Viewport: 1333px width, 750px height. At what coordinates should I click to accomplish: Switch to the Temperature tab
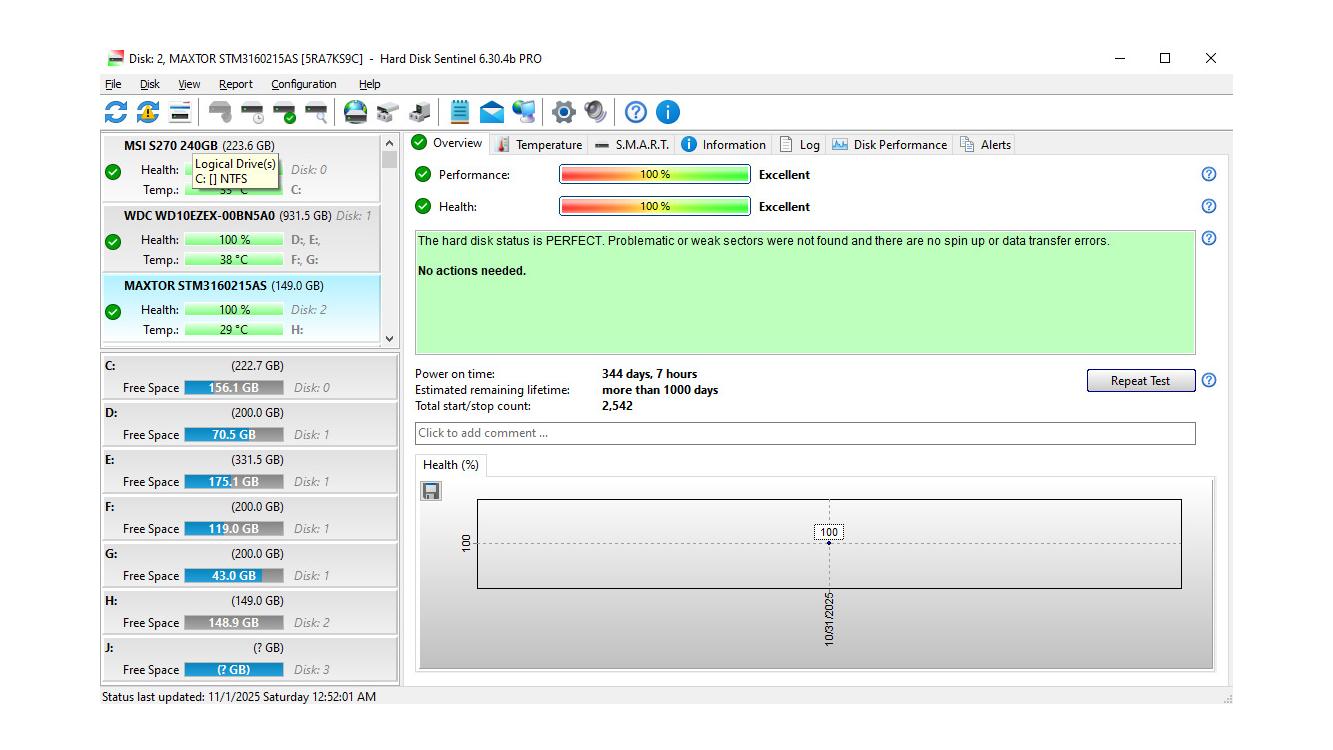(540, 145)
